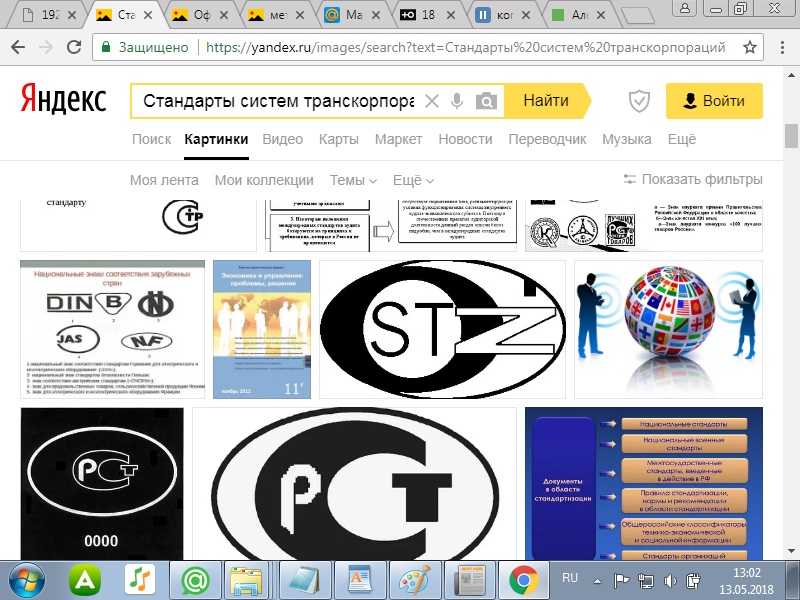Start voice search with the microphone
This screenshot has height=600, width=800.
(x=457, y=101)
